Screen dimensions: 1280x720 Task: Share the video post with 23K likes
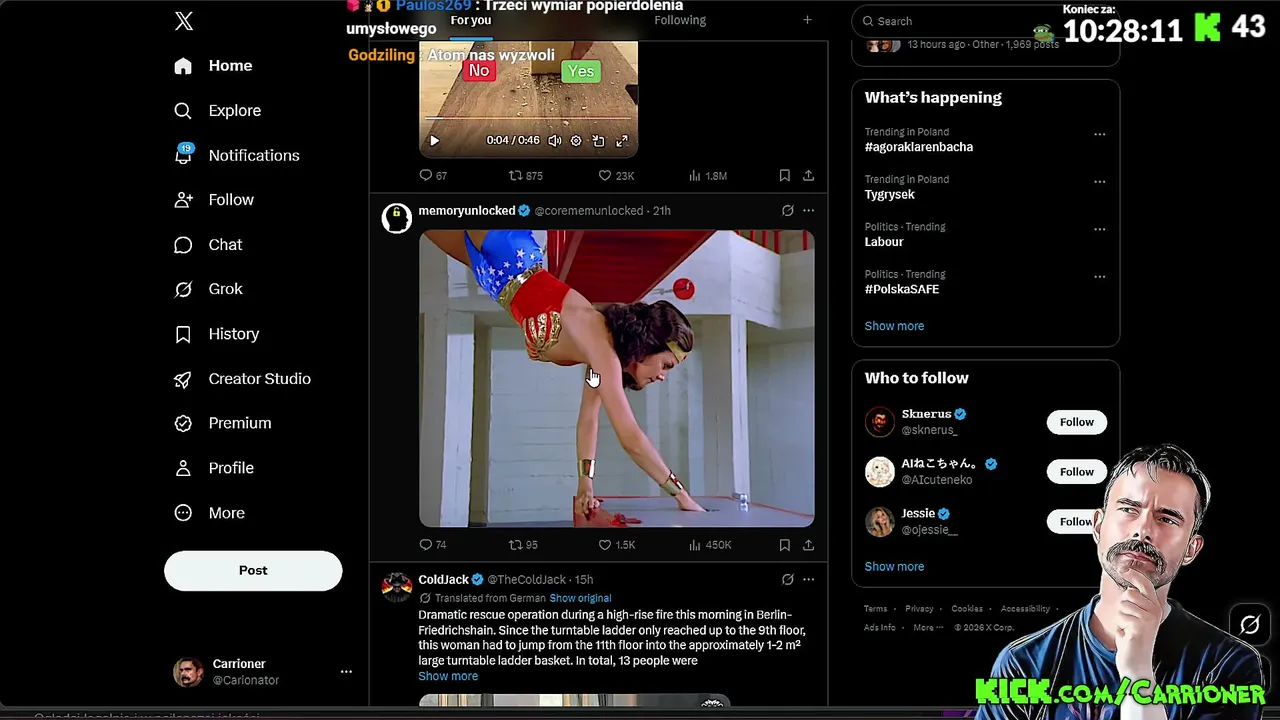click(x=808, y=176)
